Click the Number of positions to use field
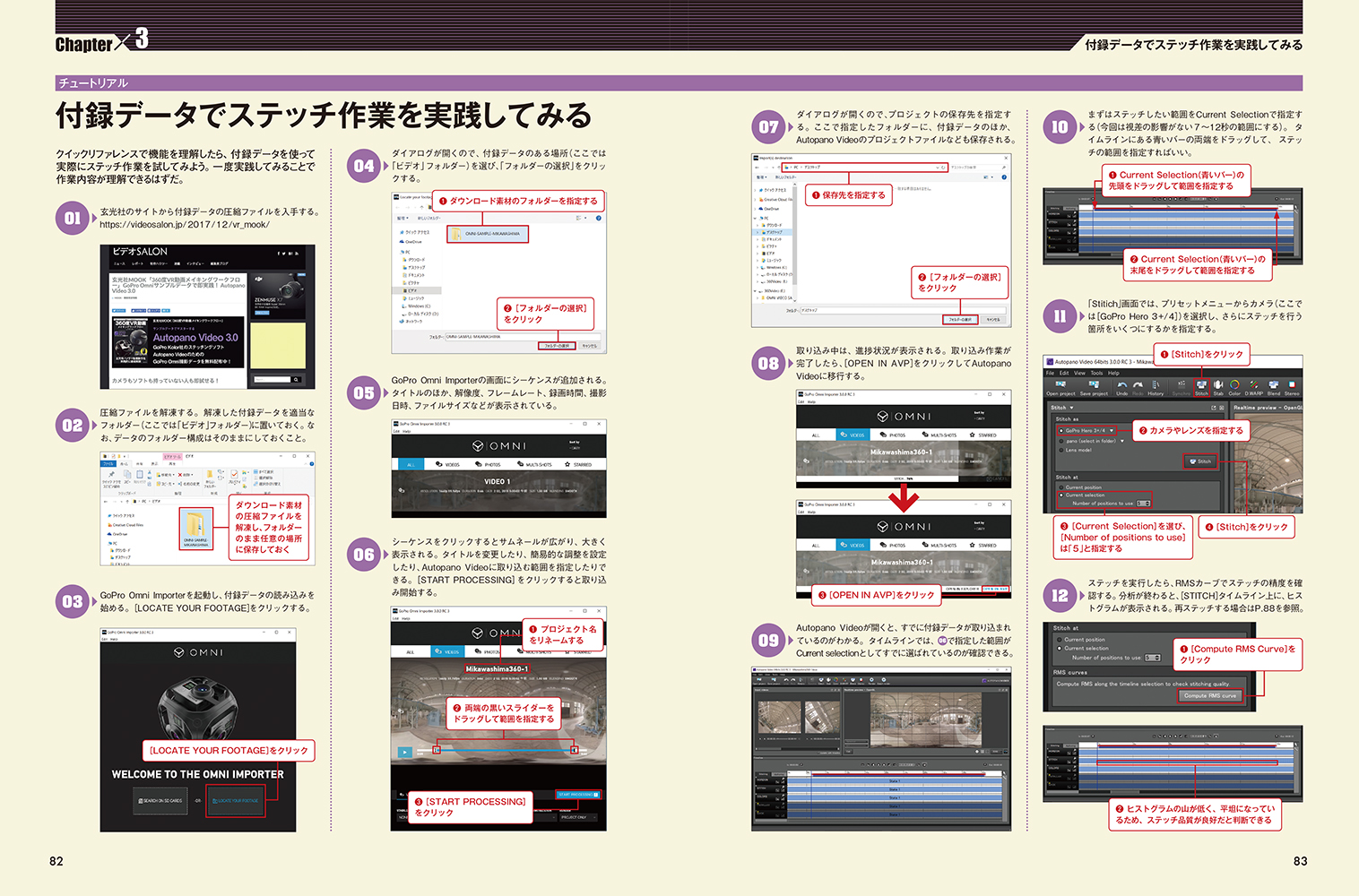The height and width of the screenshot is (896, 1359). click(x=1144, y=504)
